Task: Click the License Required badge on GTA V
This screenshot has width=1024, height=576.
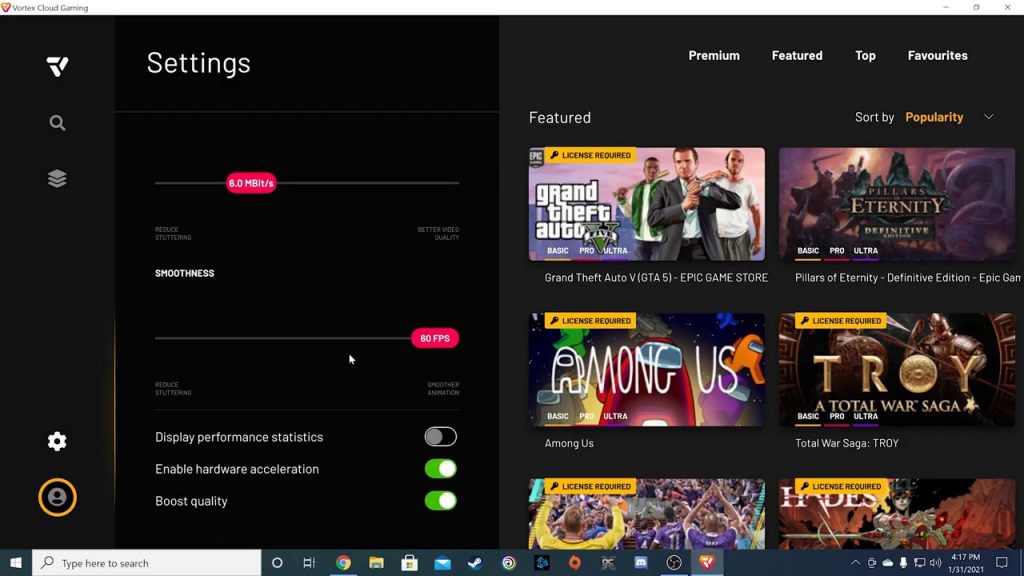Action: (x=590, y=155)
